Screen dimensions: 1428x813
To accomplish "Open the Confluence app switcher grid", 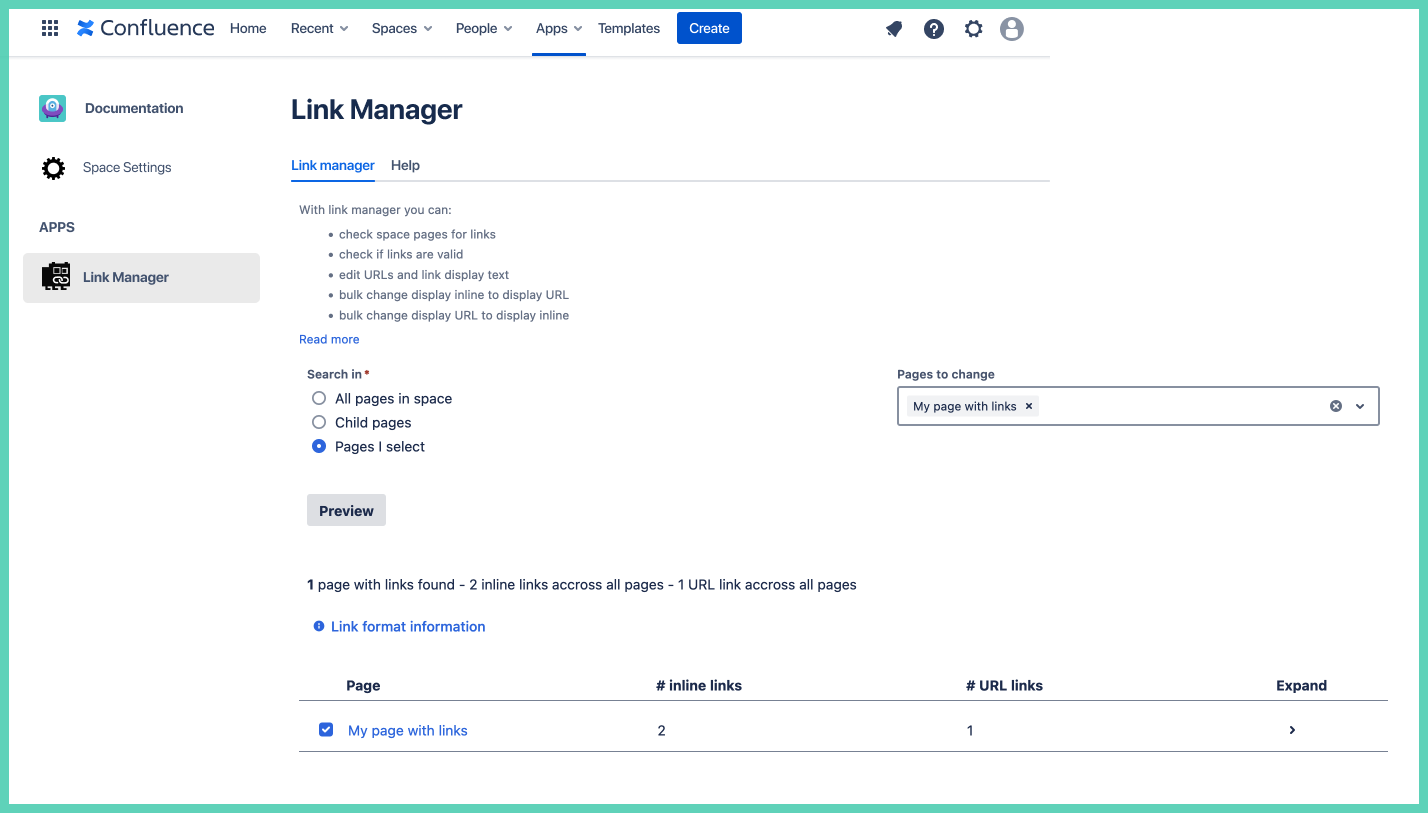I will [x=49, y=28].
